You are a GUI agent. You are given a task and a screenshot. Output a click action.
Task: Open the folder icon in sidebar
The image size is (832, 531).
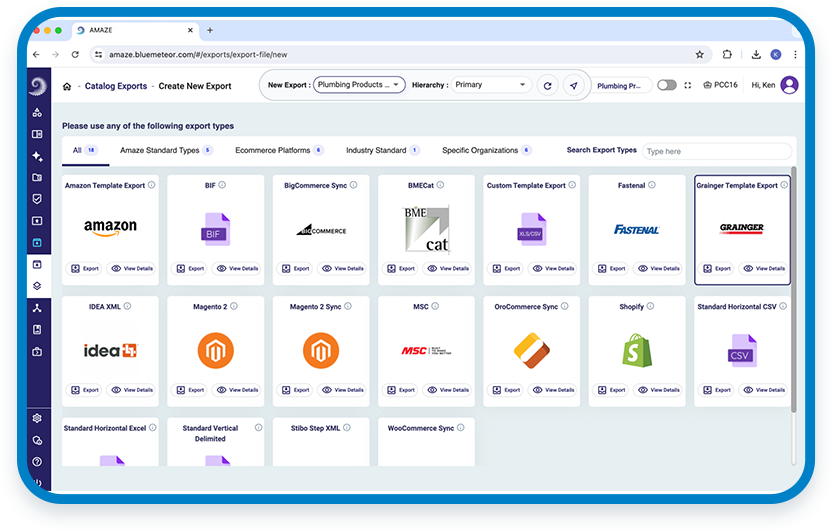click(37, 177)
